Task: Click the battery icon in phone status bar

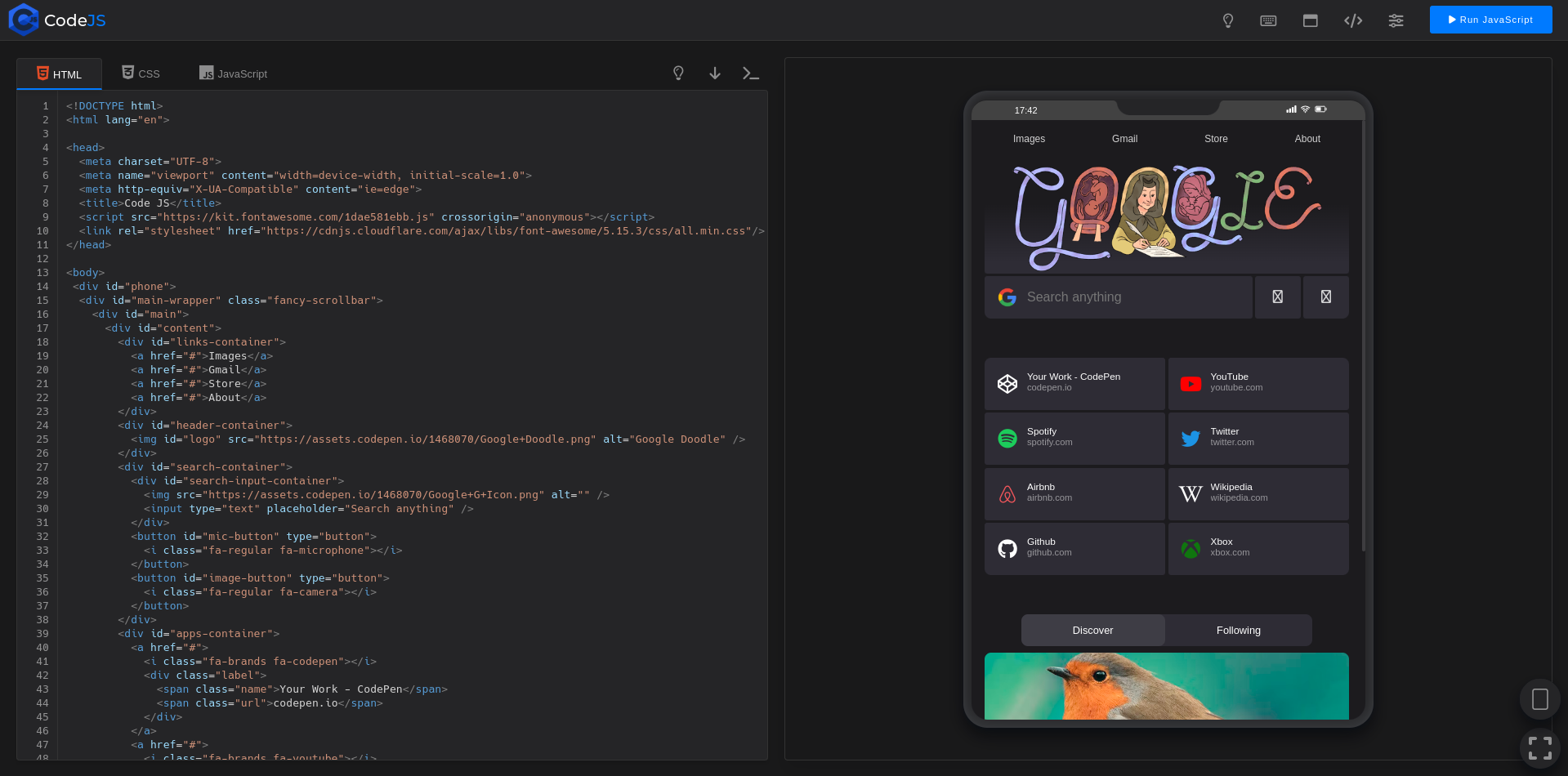Action: click(1320, 109)
